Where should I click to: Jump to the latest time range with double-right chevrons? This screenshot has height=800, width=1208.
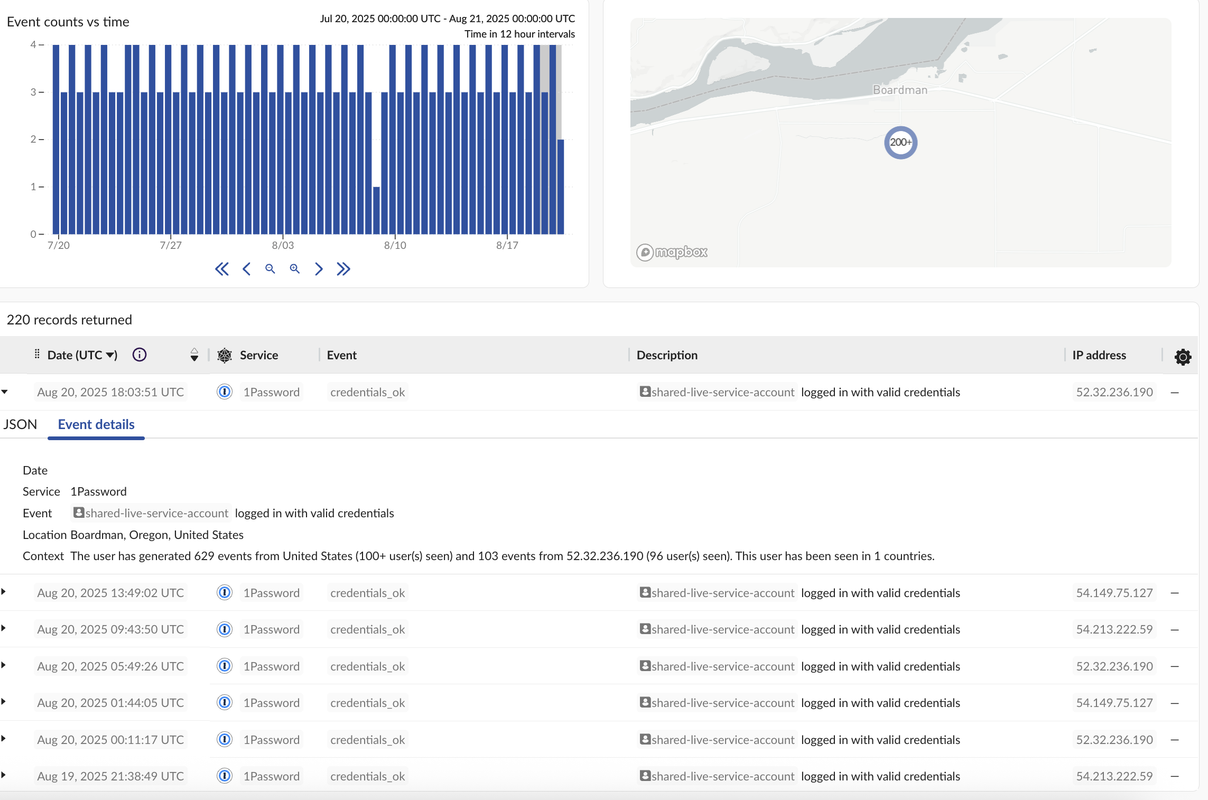pyautogui.click(x=343, y=269)
